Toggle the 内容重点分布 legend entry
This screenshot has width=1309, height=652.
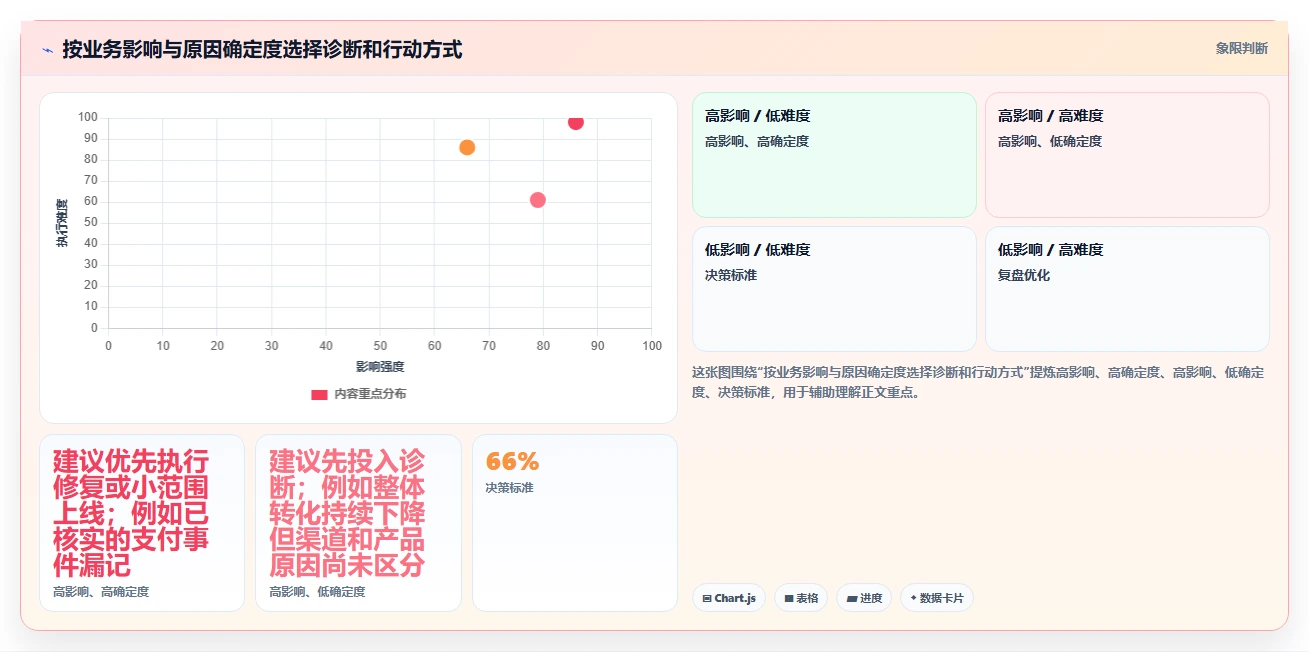click(359, 394)
